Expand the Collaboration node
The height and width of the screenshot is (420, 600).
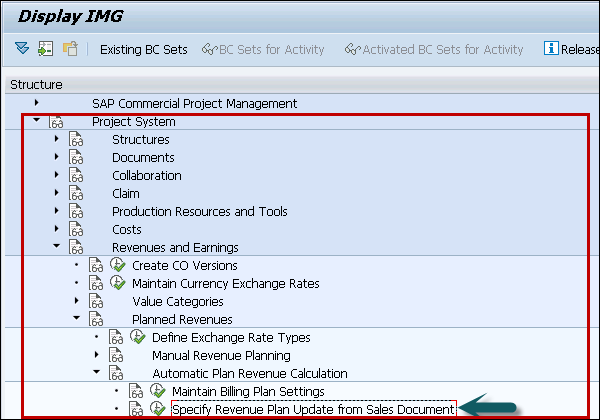click(57, 174)
